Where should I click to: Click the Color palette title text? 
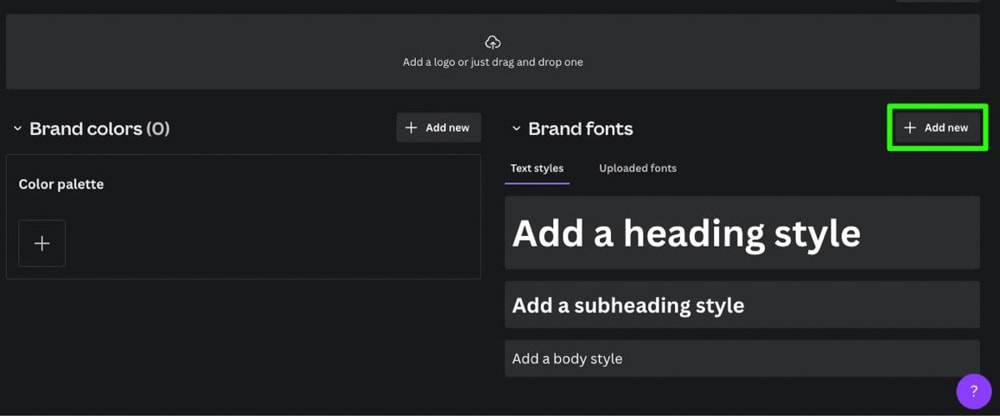(61, 184)
